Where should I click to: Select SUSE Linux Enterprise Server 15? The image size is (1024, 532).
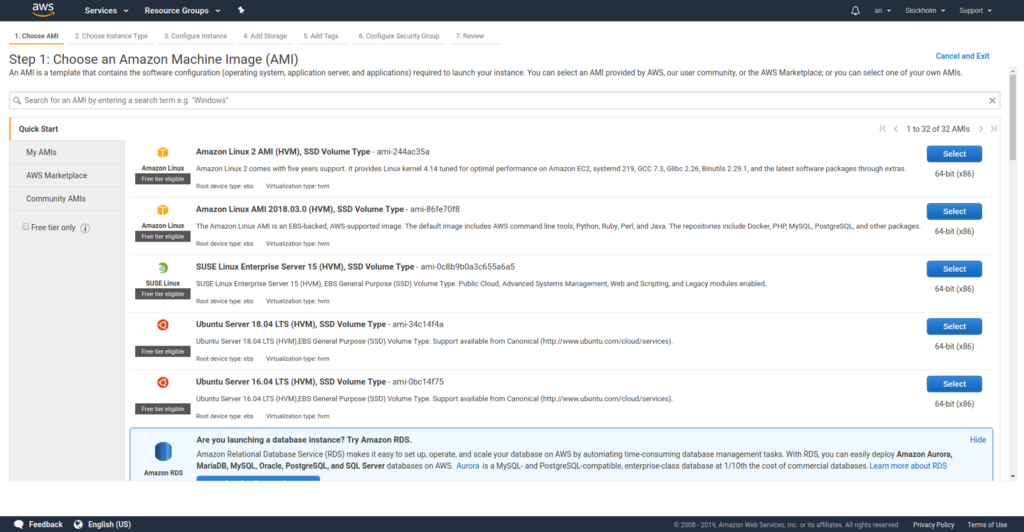954,269
